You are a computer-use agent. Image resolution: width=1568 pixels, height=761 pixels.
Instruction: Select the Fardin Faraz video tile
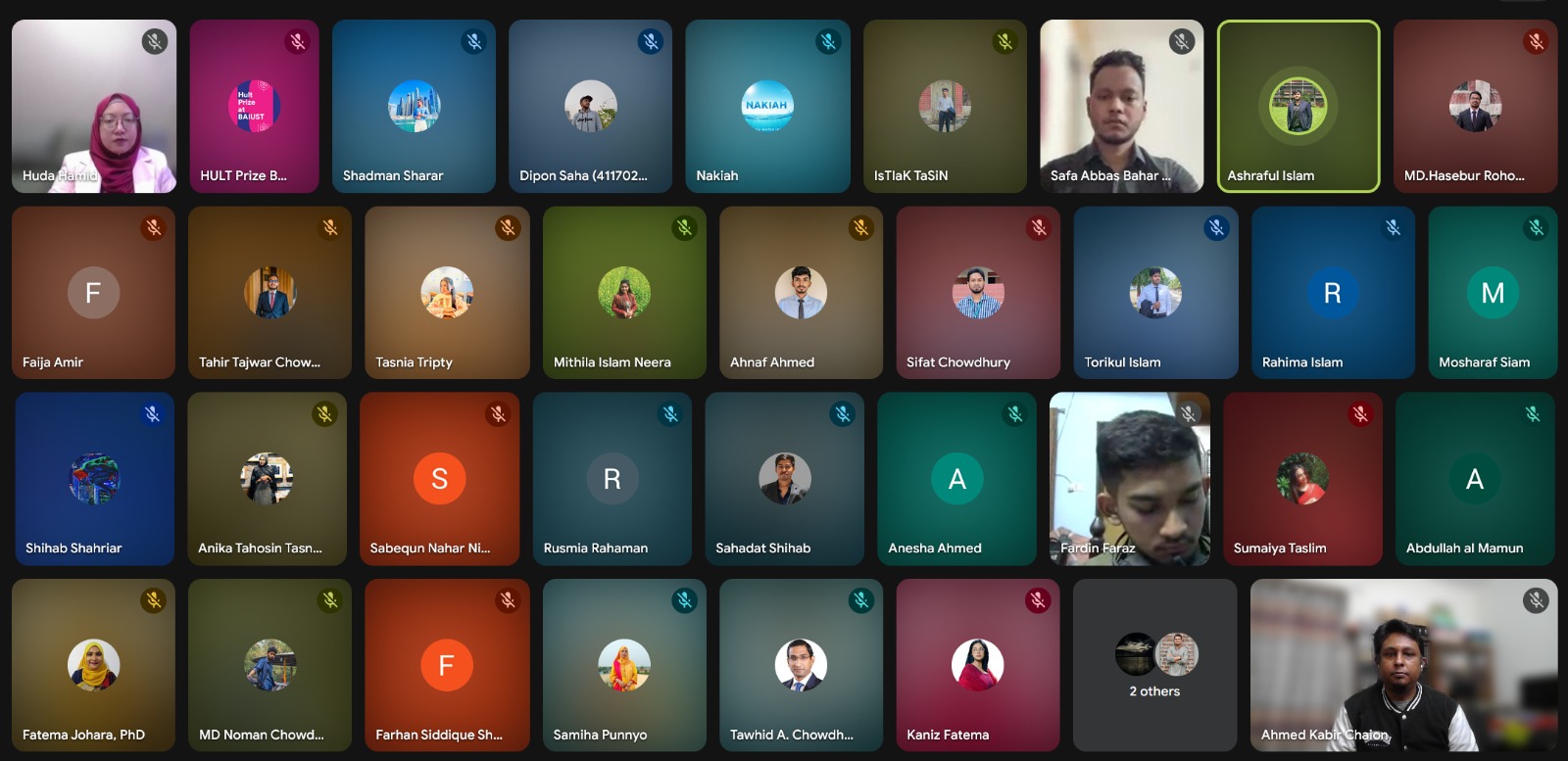[1129, 479]
